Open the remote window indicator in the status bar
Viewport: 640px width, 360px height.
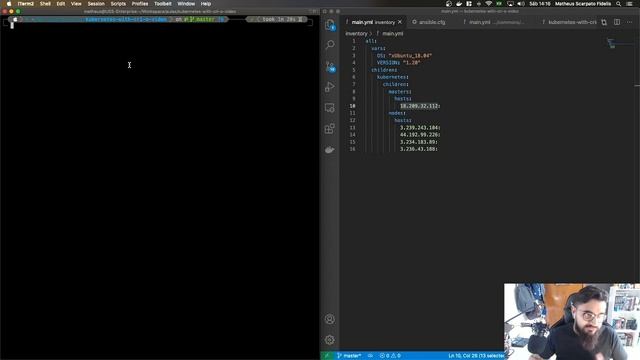point(327,356)
